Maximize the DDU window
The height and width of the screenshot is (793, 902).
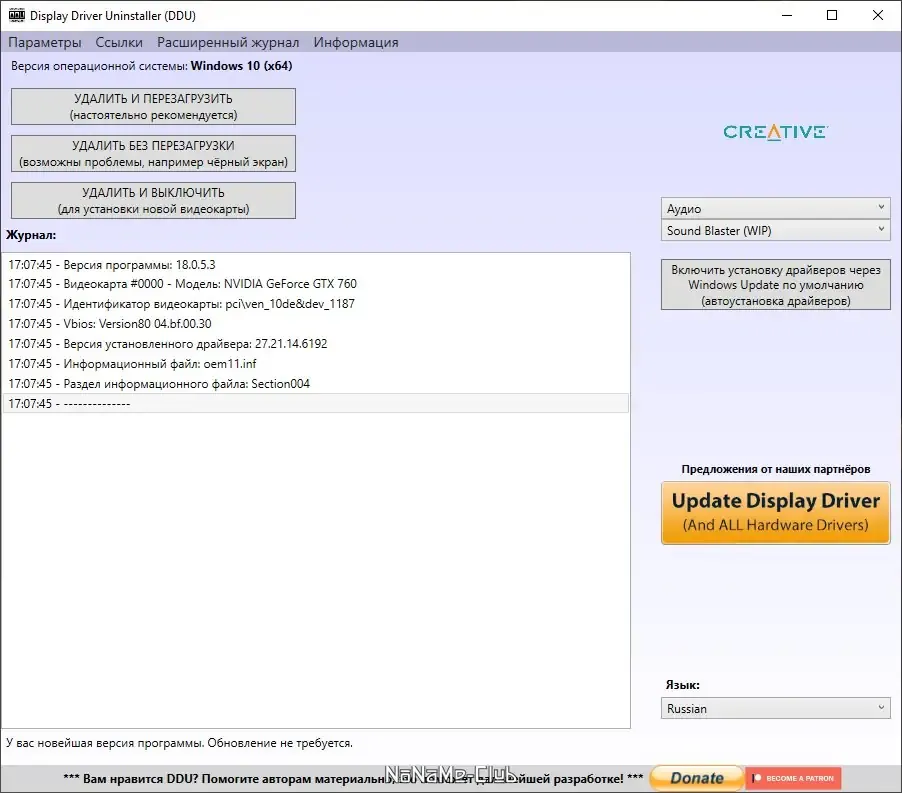click(x=832, y=15)
